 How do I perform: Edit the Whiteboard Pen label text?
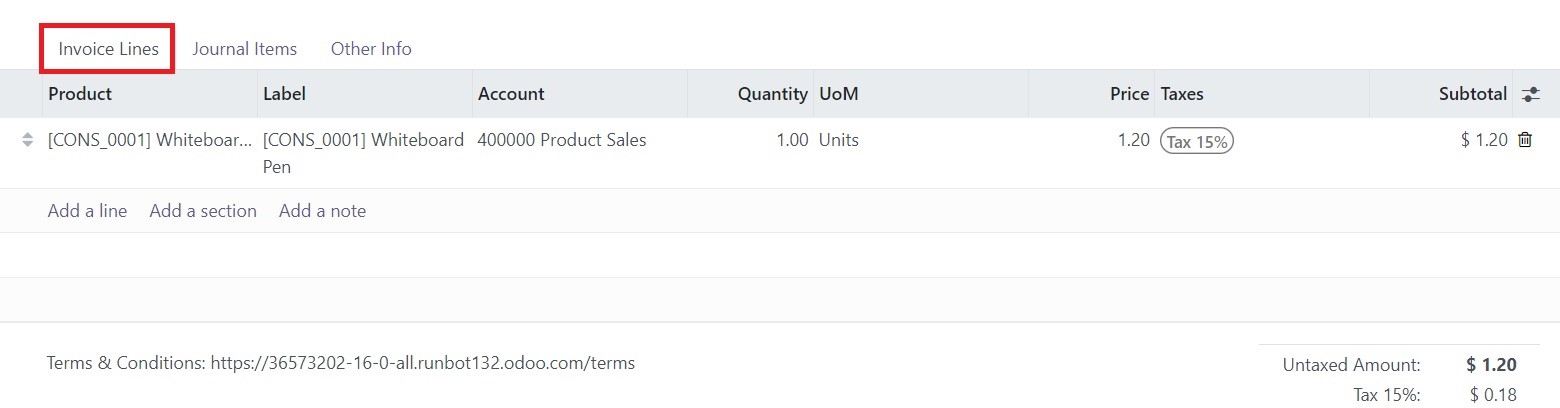point(365,153)
